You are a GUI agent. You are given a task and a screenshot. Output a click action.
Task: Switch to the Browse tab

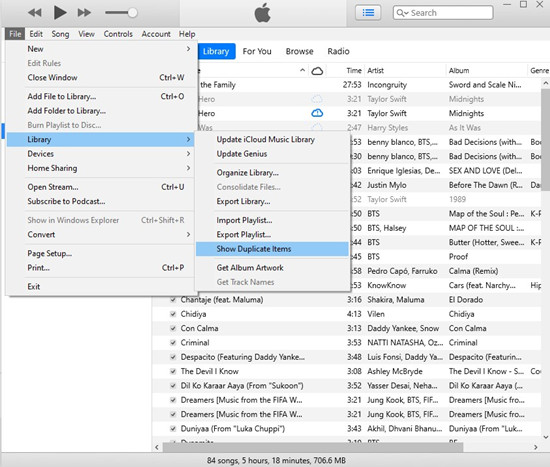(299, 51)
